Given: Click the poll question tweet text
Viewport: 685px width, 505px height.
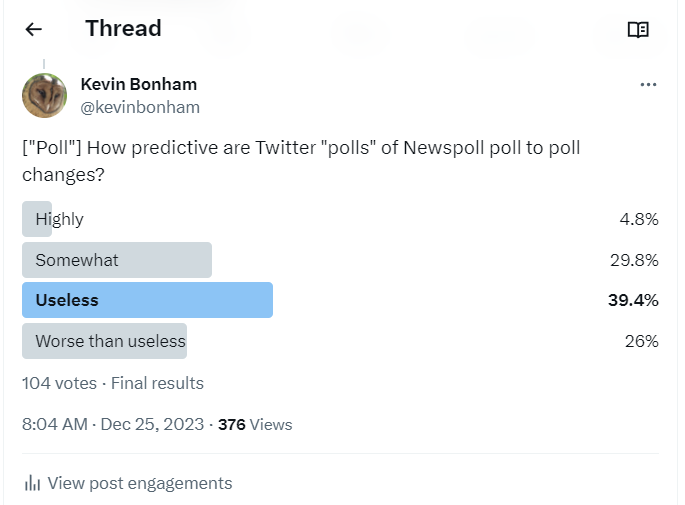Looking at the screenshot, I should 301,161.
